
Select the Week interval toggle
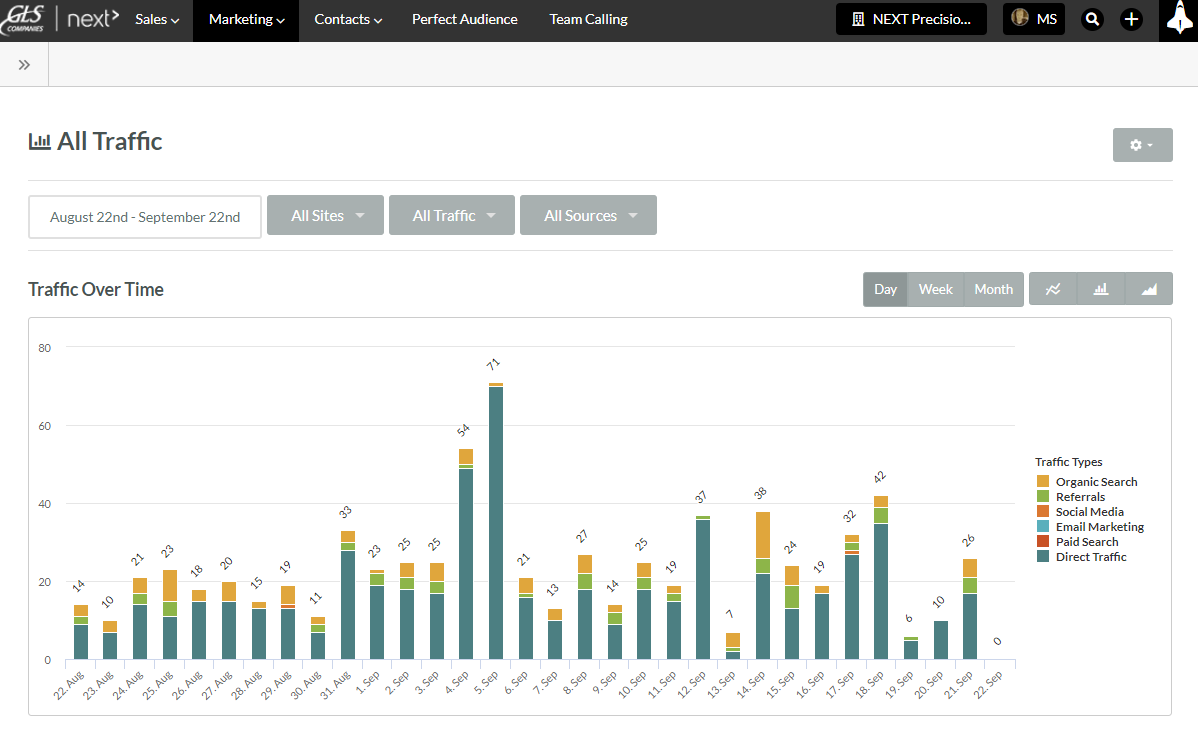tap(935, 289)
